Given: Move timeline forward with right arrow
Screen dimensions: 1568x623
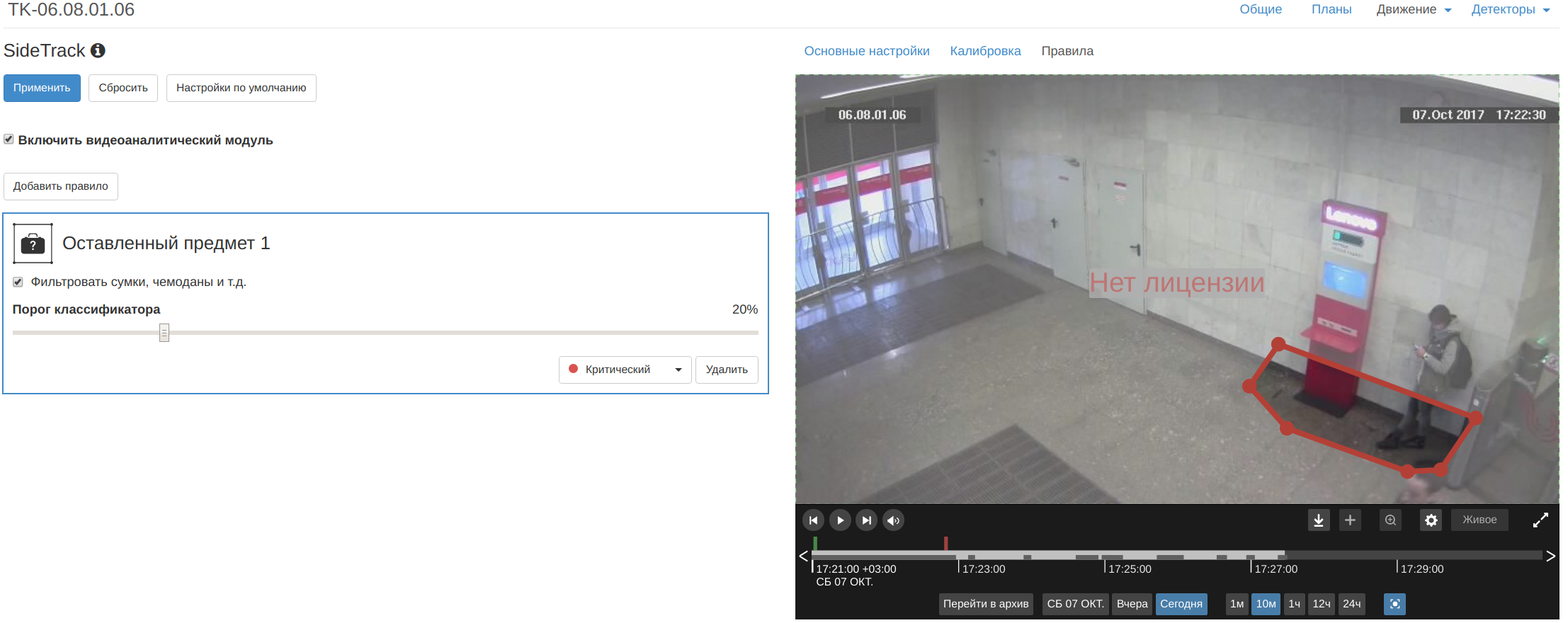Looking at the screenshot, I should tap(1551, 556).
